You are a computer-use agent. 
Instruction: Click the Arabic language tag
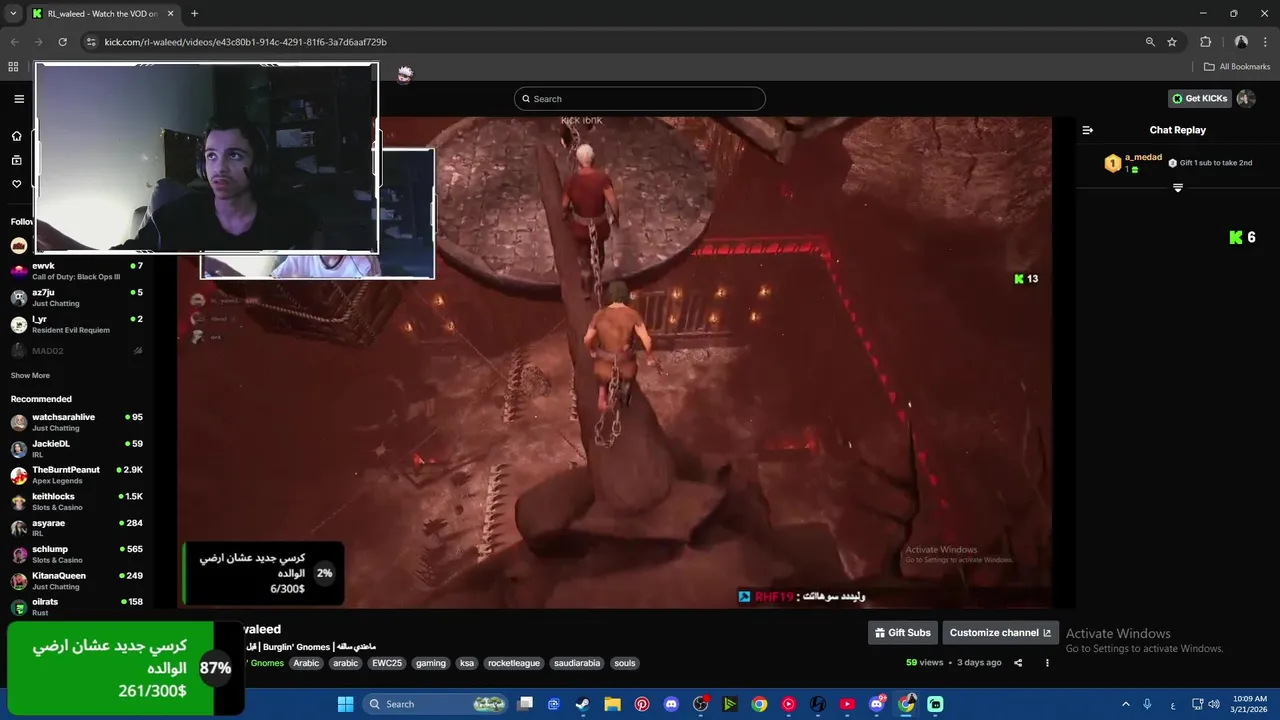pyautogui.click(x=306, y=663)
